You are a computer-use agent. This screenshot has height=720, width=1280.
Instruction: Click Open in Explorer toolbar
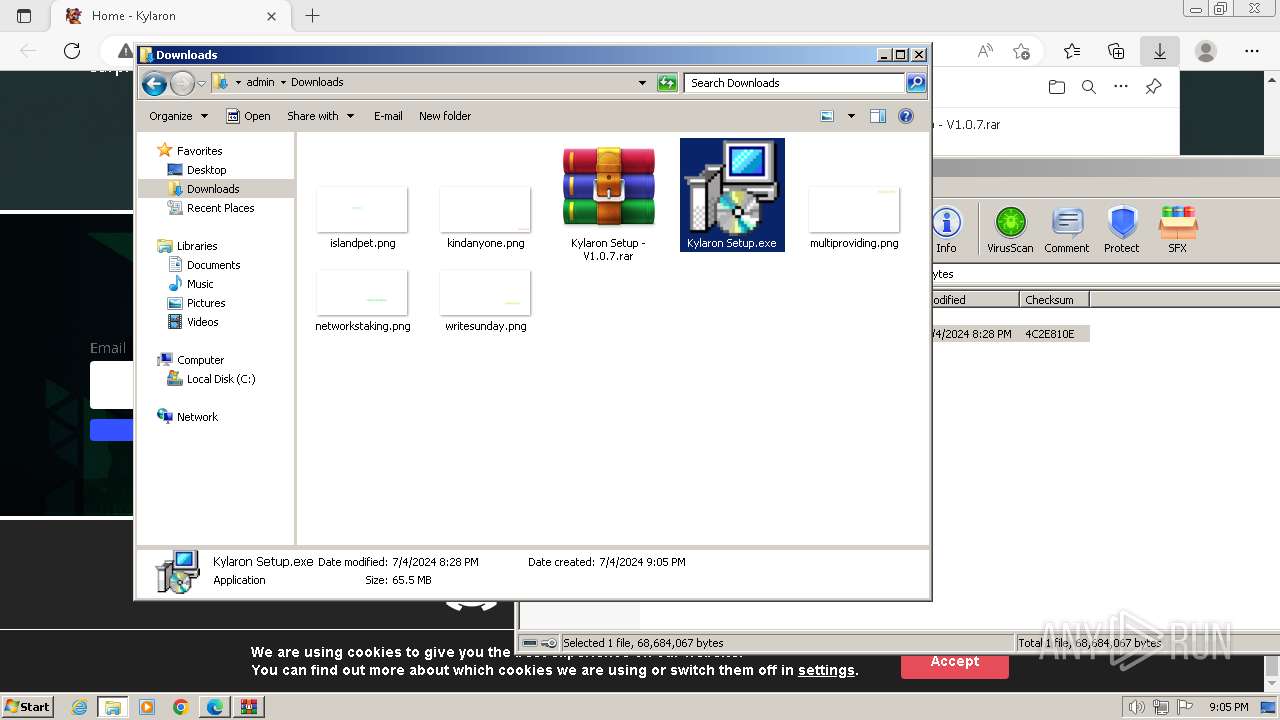point(248,116)
